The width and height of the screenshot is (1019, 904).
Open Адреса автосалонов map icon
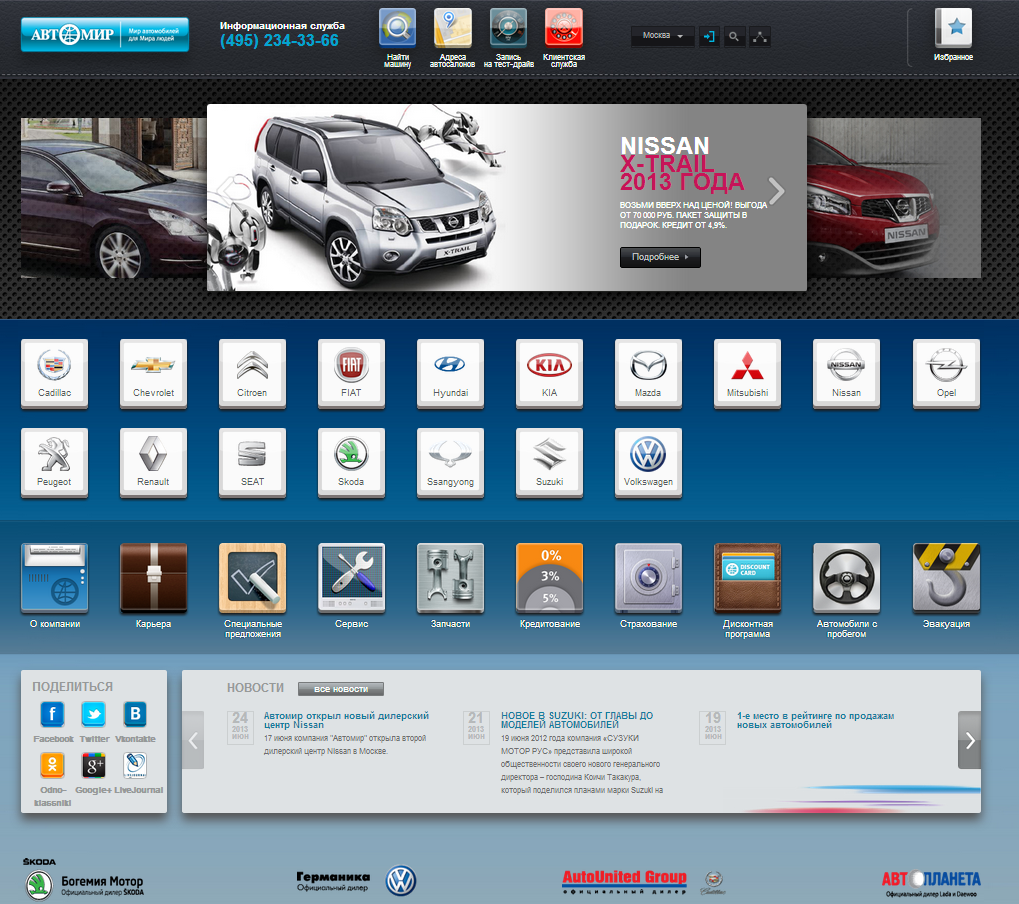click(x=453, y=29)
